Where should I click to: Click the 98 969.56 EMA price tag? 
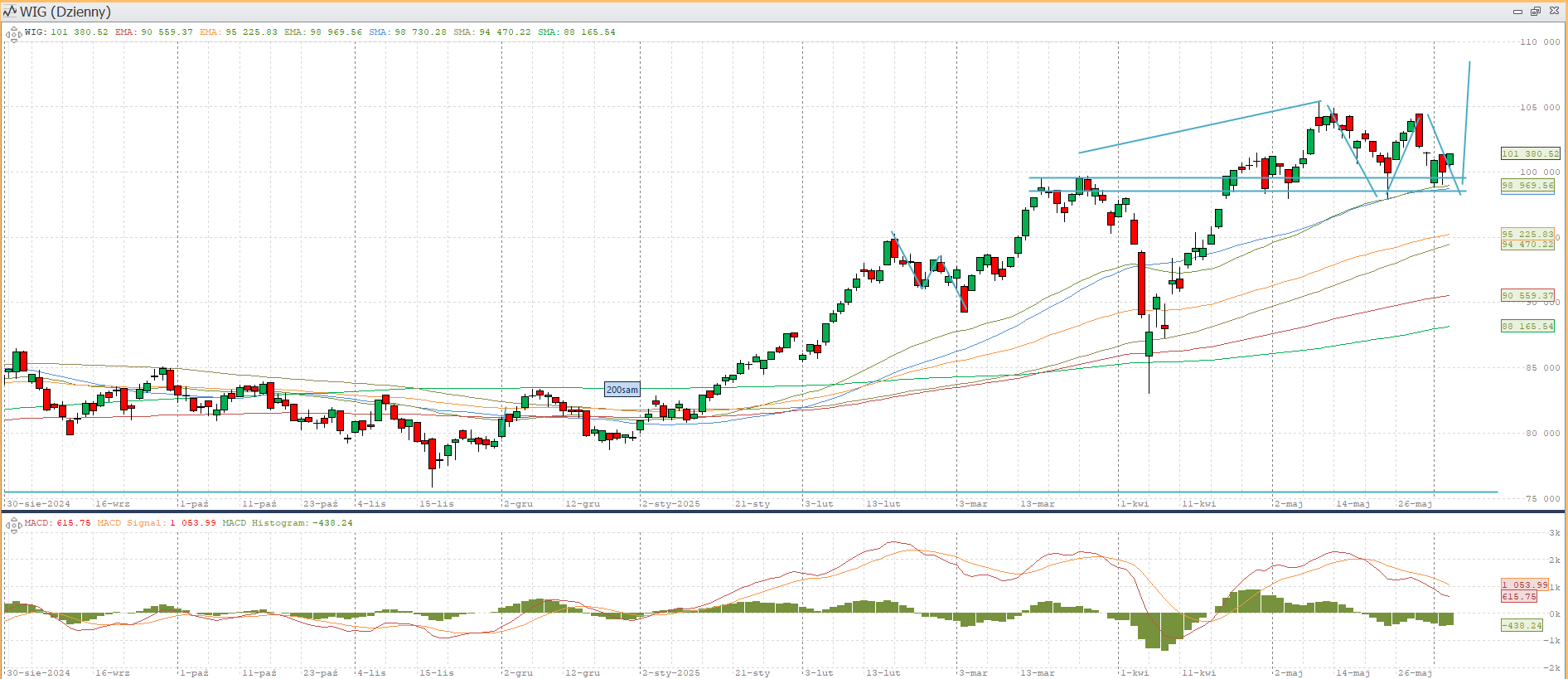(1527, 186)
